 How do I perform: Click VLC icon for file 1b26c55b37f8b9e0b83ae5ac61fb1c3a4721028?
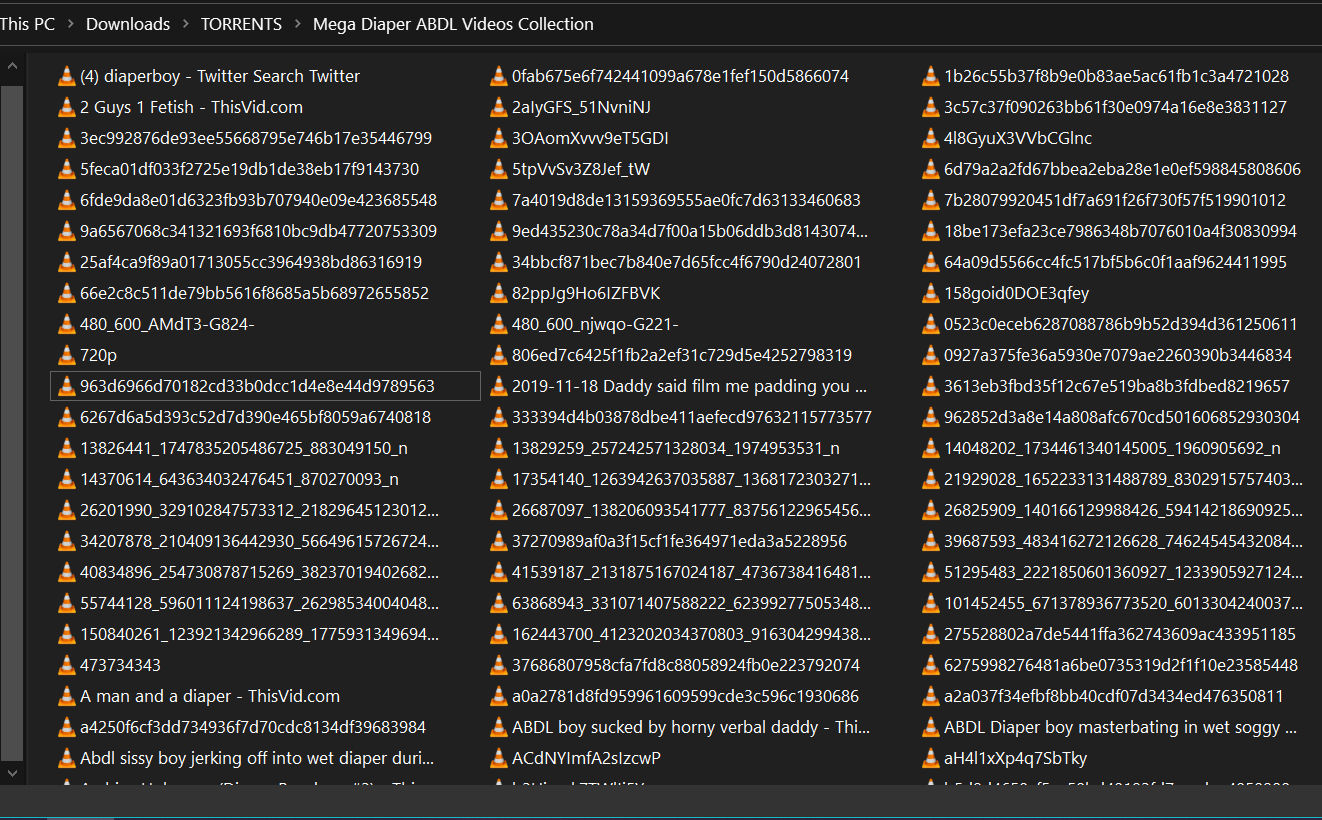pos(931,76)
